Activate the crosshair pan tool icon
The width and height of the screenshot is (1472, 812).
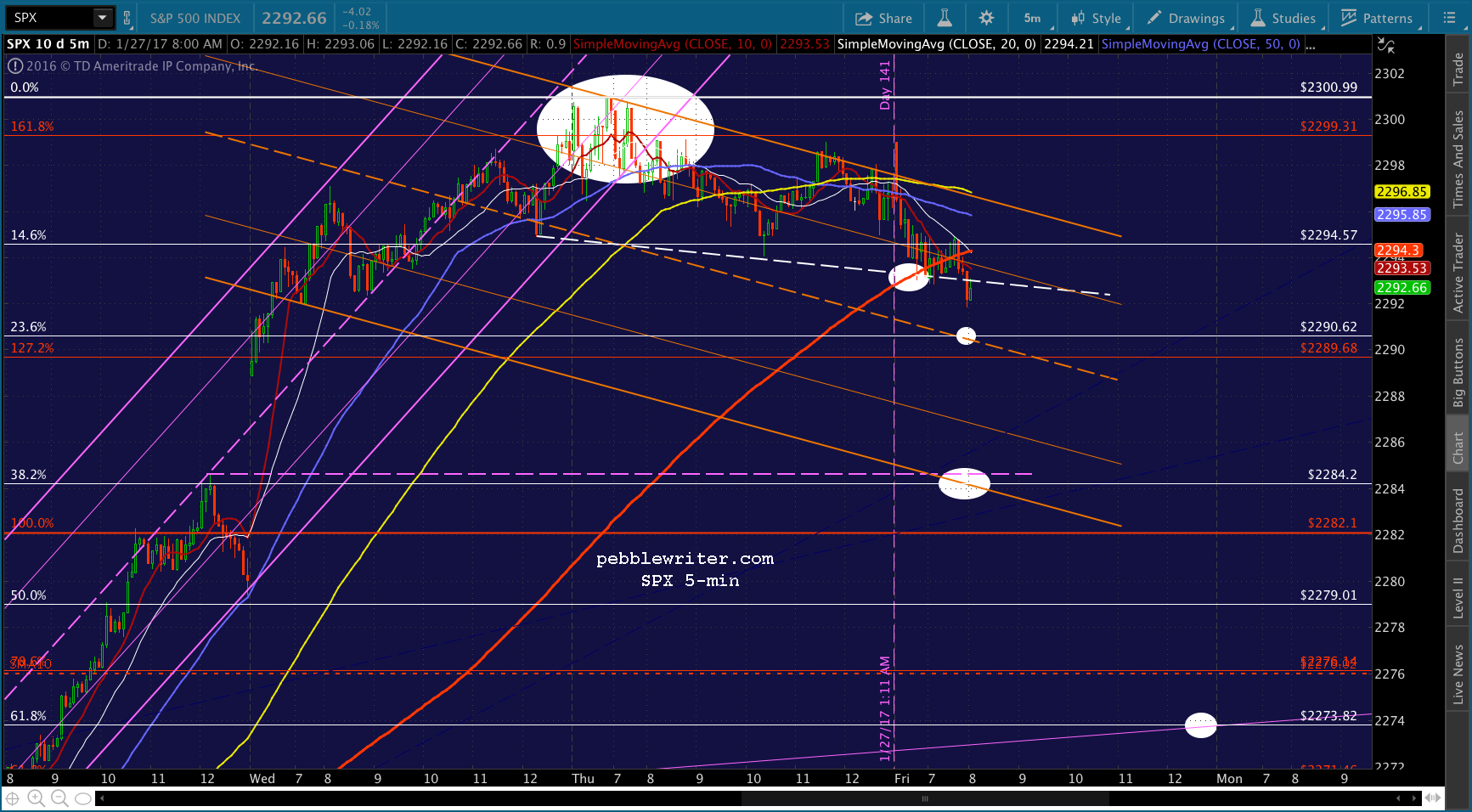[x=13, y=798]
